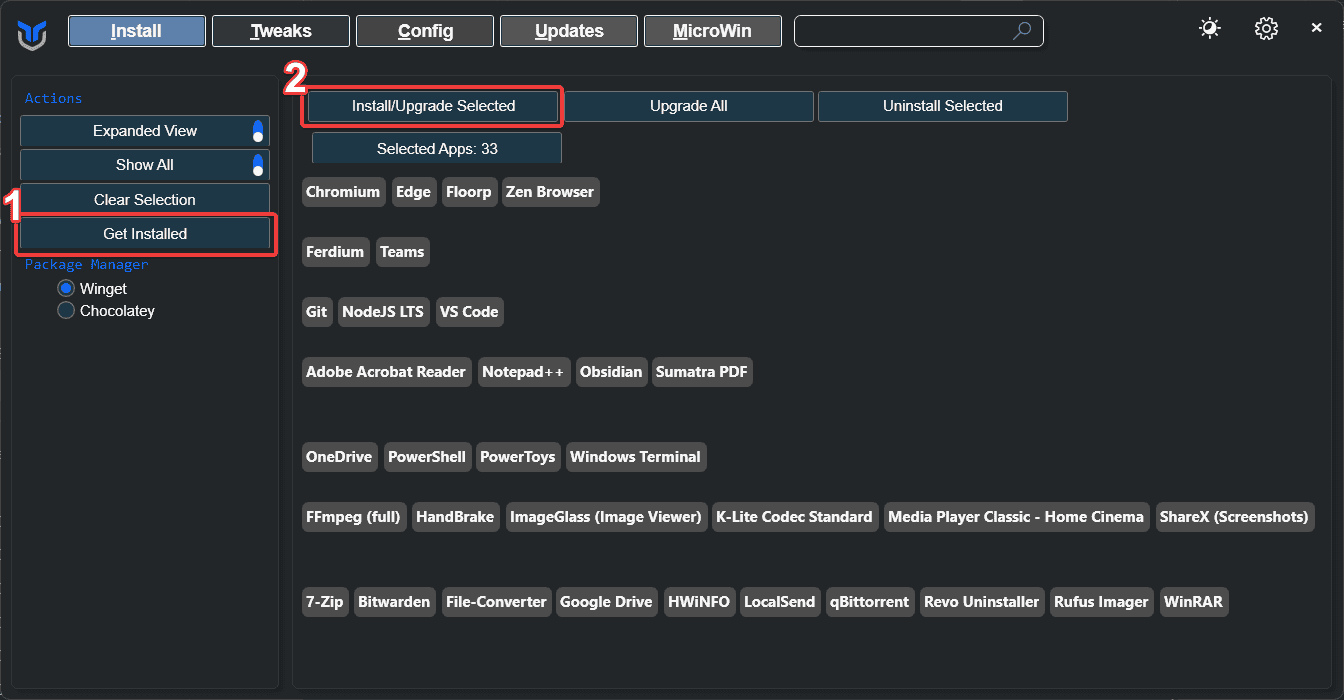Choose the Windows Terminal app chip

(635, 457)
